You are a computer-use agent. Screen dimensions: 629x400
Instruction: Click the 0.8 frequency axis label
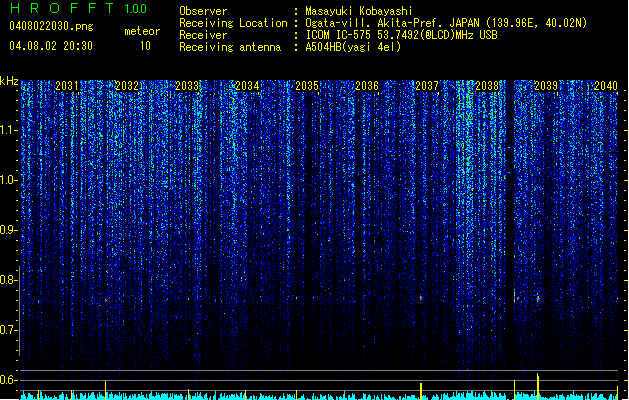pos(9,280)
